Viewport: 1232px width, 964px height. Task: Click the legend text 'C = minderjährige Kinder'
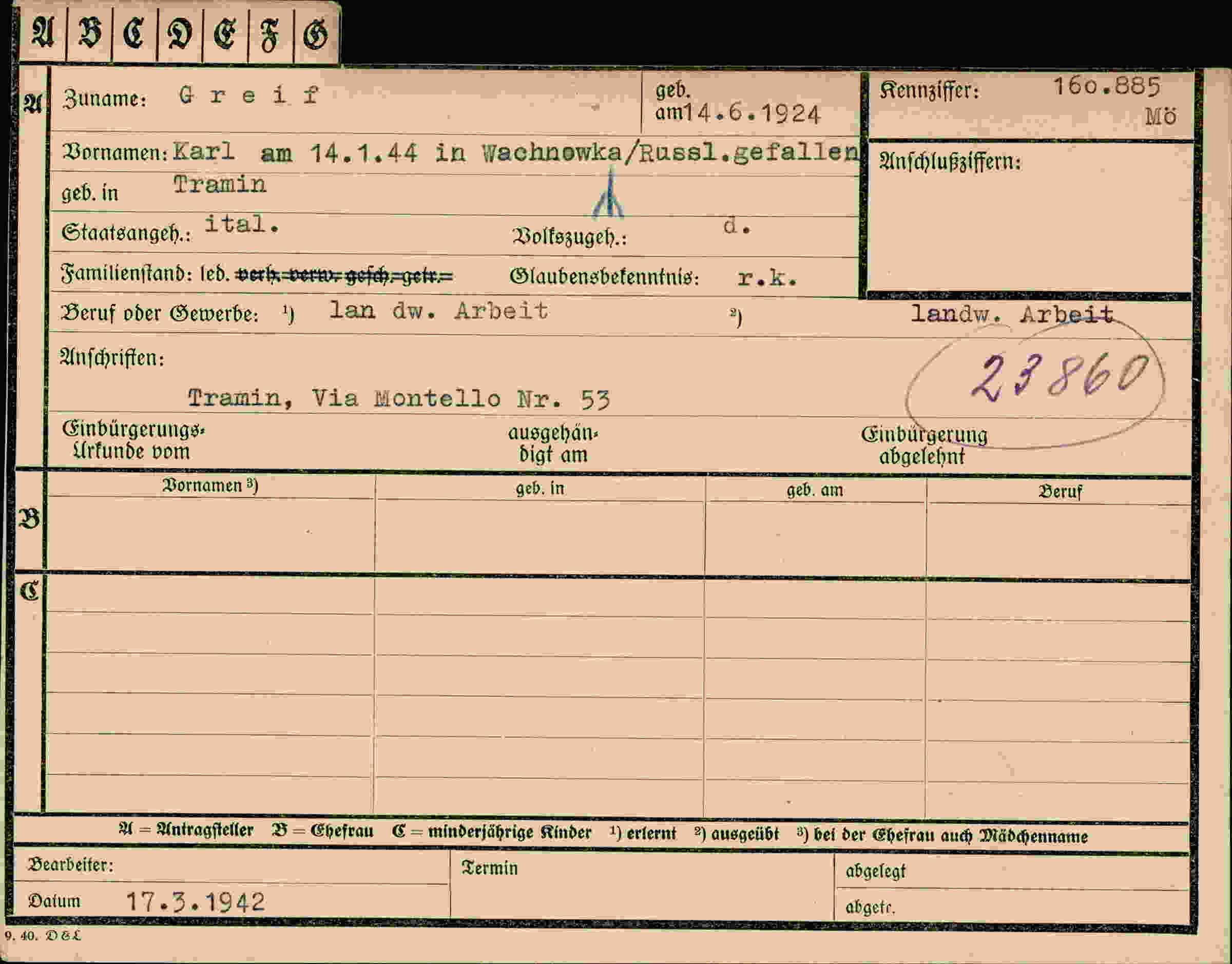492,832
